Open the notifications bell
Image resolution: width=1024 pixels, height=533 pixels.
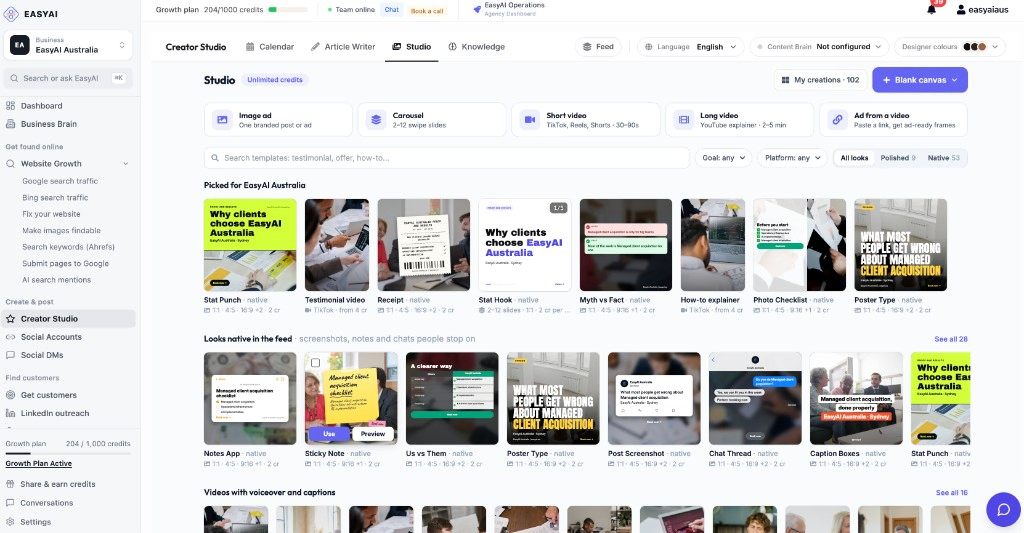click(932, 9)
